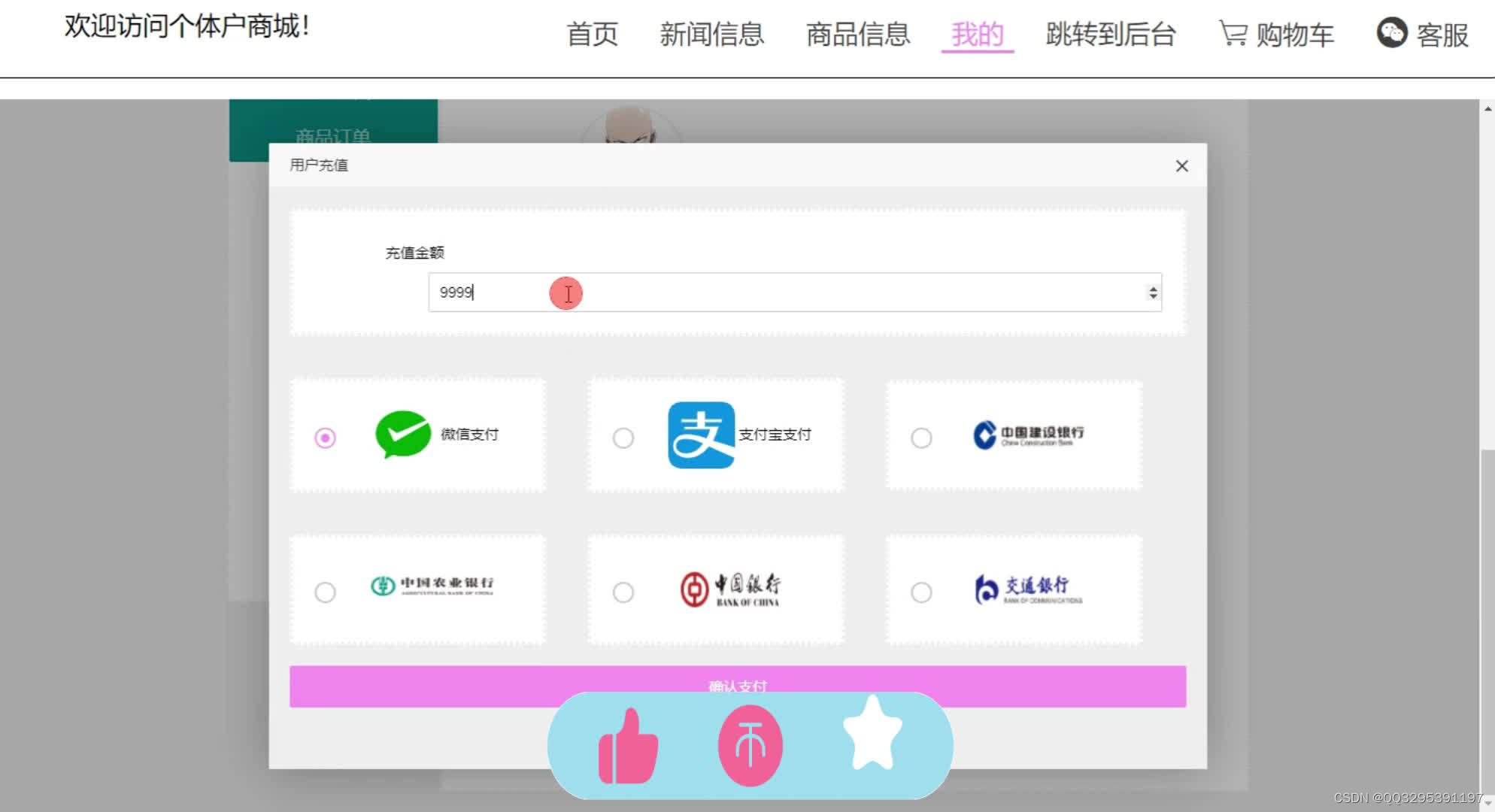
Task: Select the WeChat Pay radio button
Action: pyautogui.click(x=325, y=438)
